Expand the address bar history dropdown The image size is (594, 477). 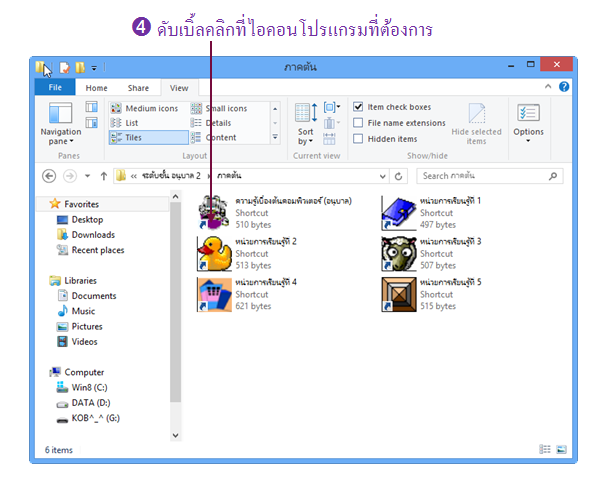click(x=382, y=176)
